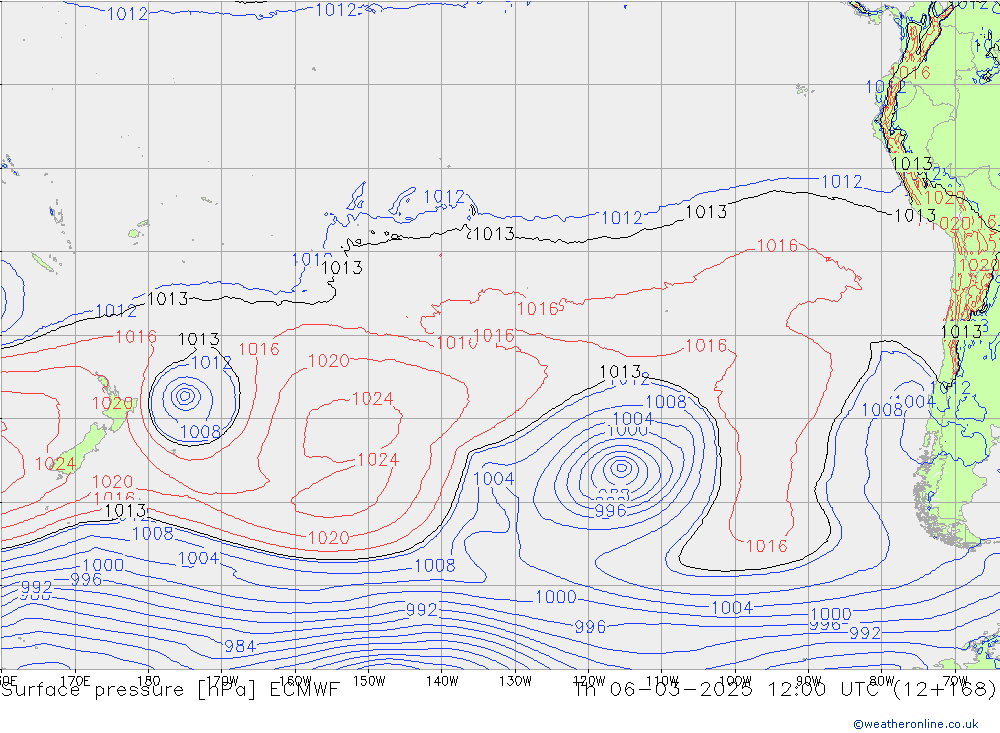The width and height of the screenshot is (1000, 733).
Task: Select the 150W longitude label
Action: [369, 681]
